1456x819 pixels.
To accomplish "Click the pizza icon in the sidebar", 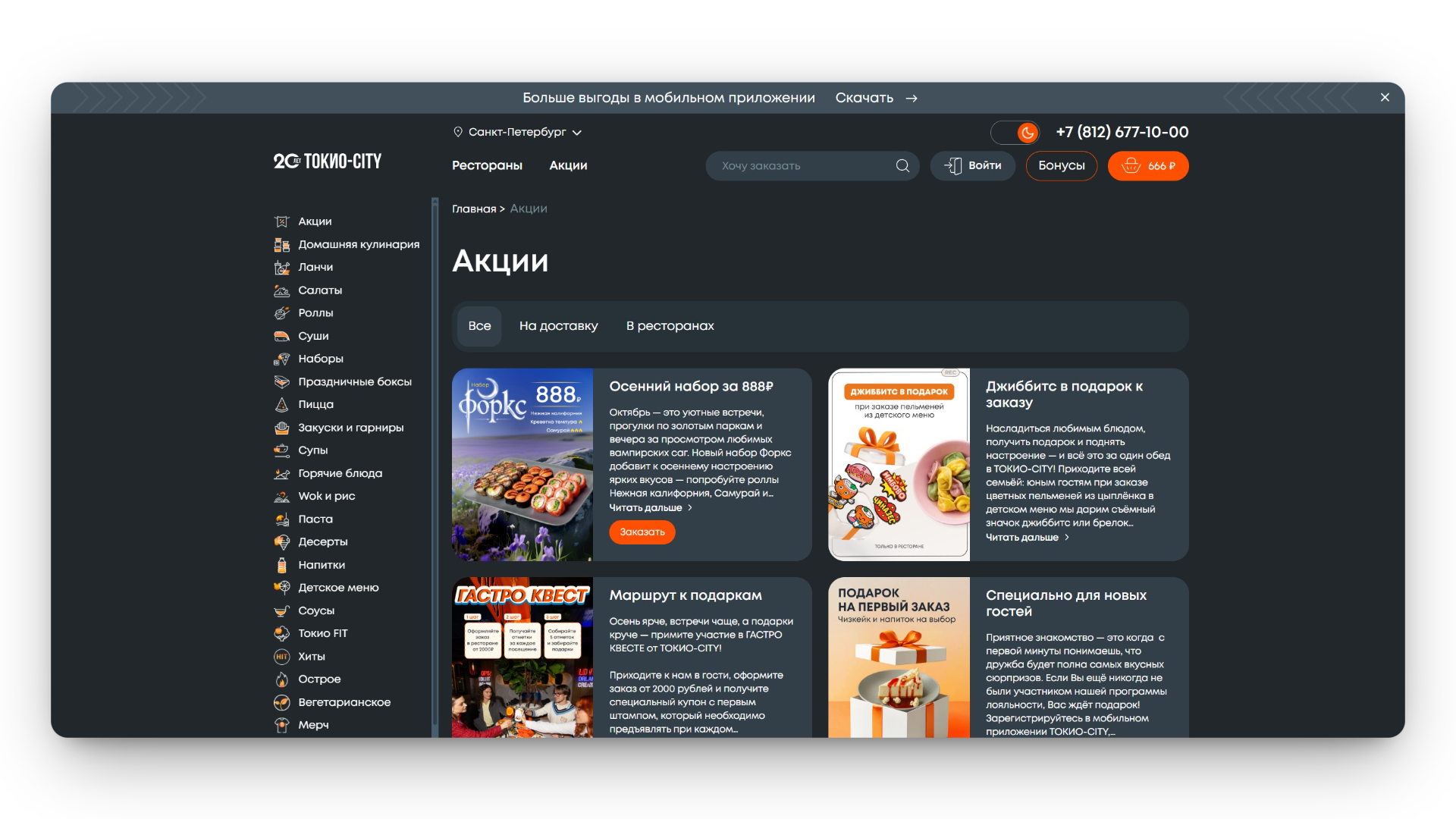I will click(281, 405).
